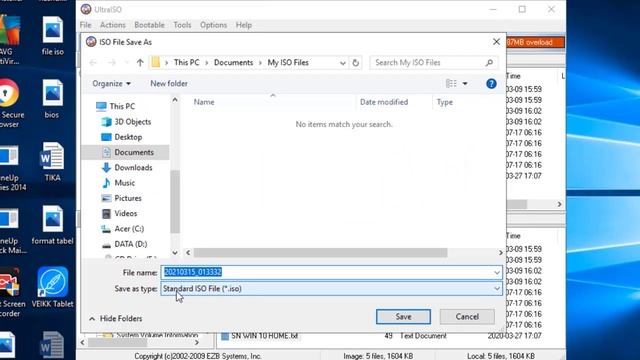Click navigation pane scroll-down arrow
Image resolution: width=640 pixels, height=360 pixels.
[175, 253]
